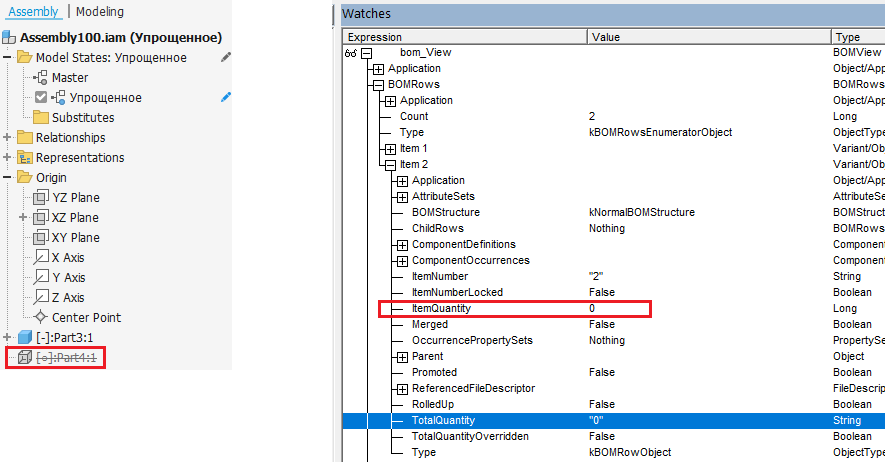The image size is (885, 462).
Task: Expand Application under bom_View
Action: 378,69
